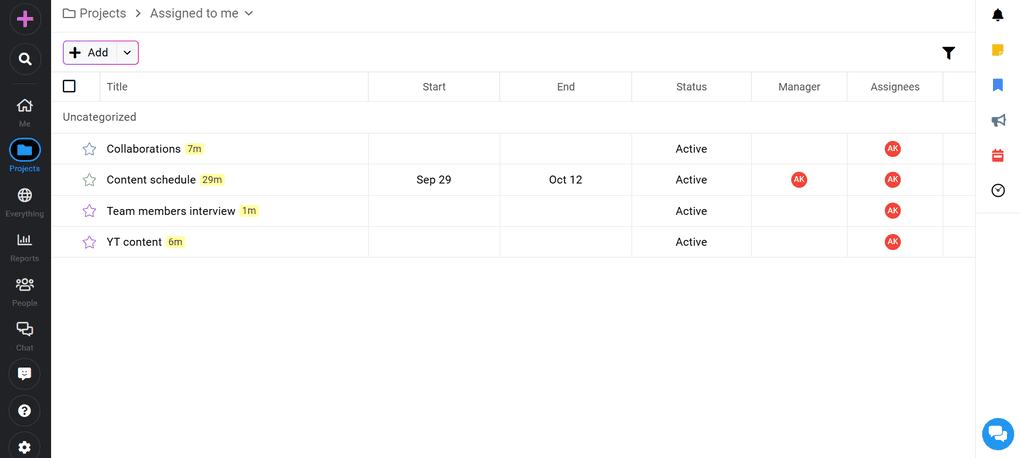Tick the select-all checkbox in header
Viewport: 1020px width, 458px height.
(x=69, y=86)
